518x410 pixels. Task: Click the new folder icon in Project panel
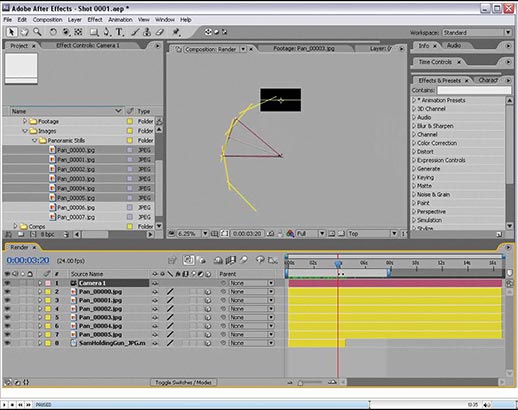[x=21, y=234]
